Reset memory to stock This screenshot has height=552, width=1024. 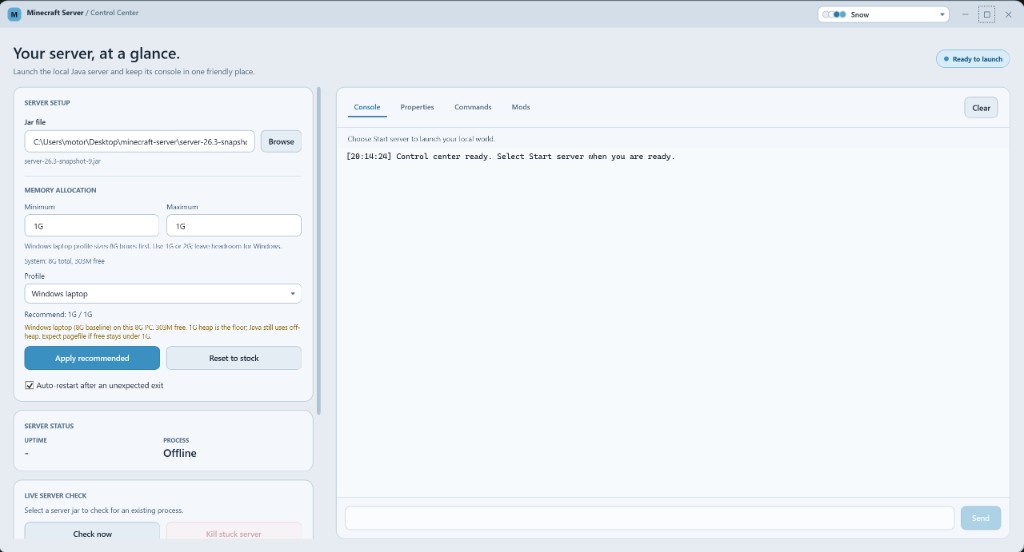pos(234,358)
